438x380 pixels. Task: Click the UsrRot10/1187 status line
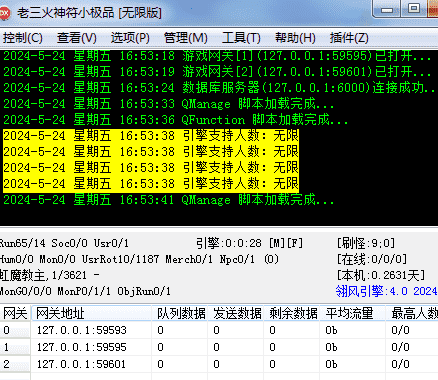pos(139,259)
